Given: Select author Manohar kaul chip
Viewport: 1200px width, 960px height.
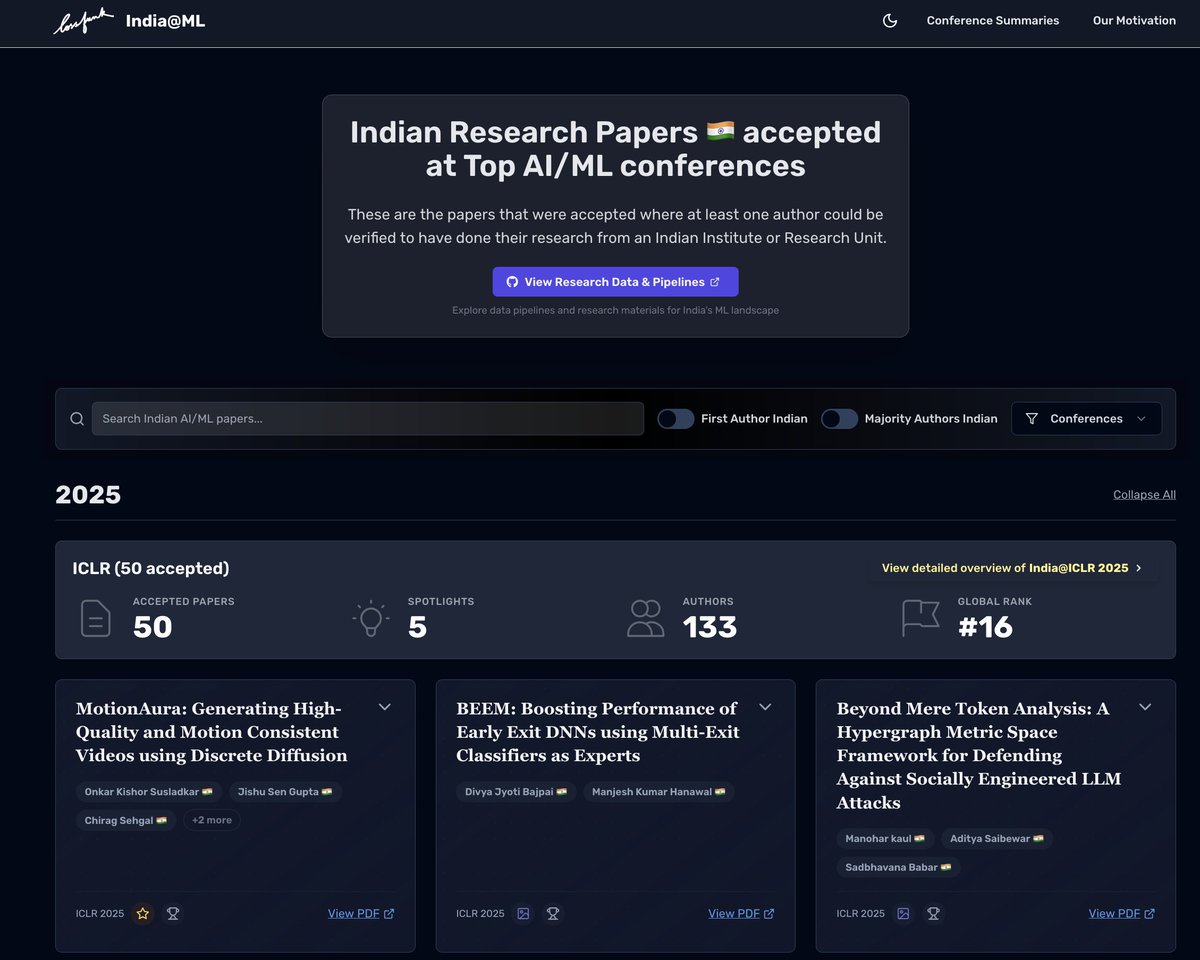Looking at the screenshot, I should (885, 839).
